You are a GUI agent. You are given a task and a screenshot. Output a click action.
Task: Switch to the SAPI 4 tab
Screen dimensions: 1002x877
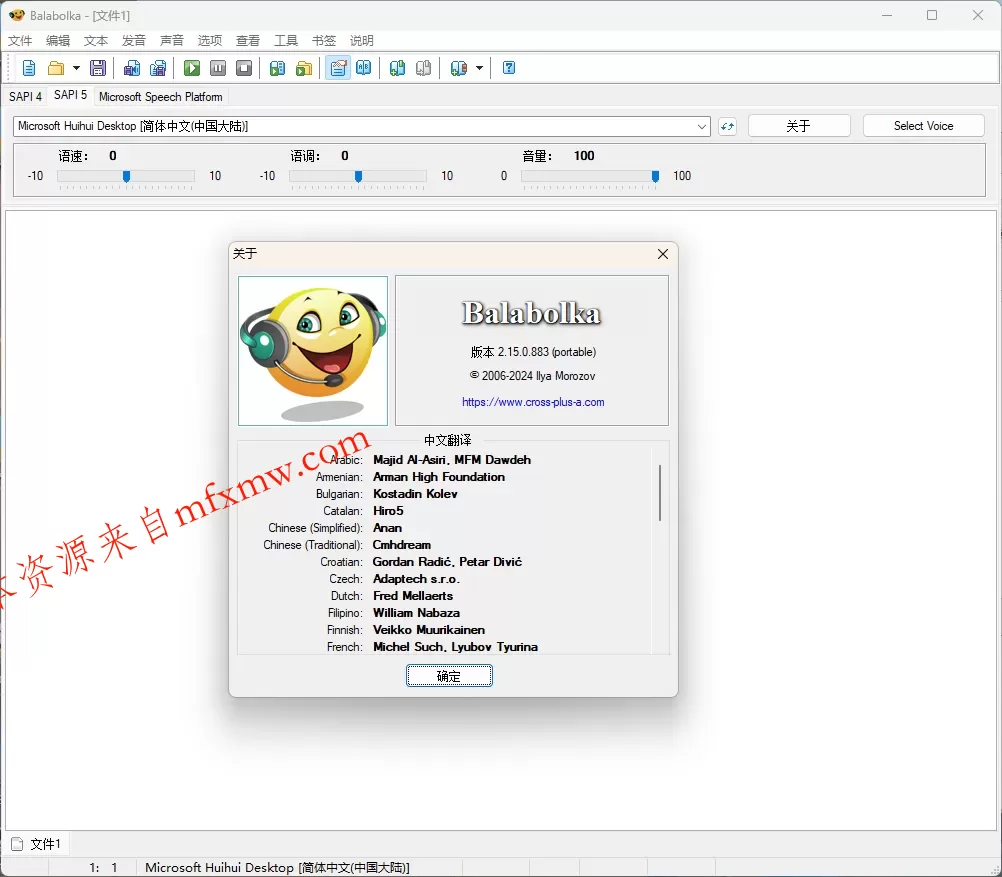click(x=25, y=97)
